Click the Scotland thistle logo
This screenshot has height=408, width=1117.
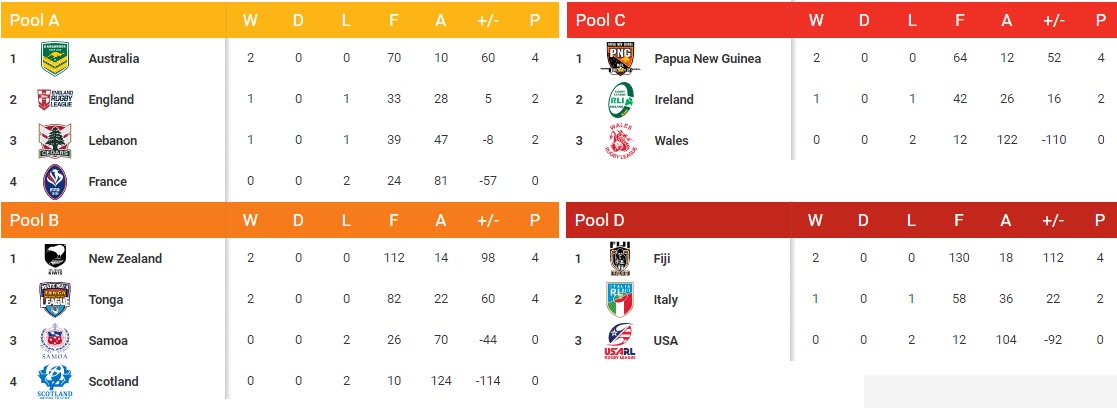(54, 382)
